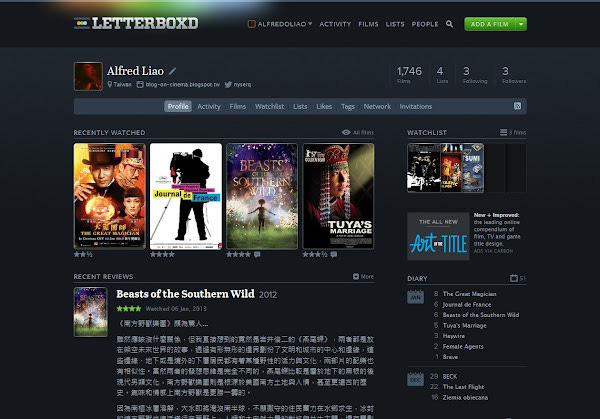Click the Art of the Title ad
600x419 pixels.
[x=438, y=236]
